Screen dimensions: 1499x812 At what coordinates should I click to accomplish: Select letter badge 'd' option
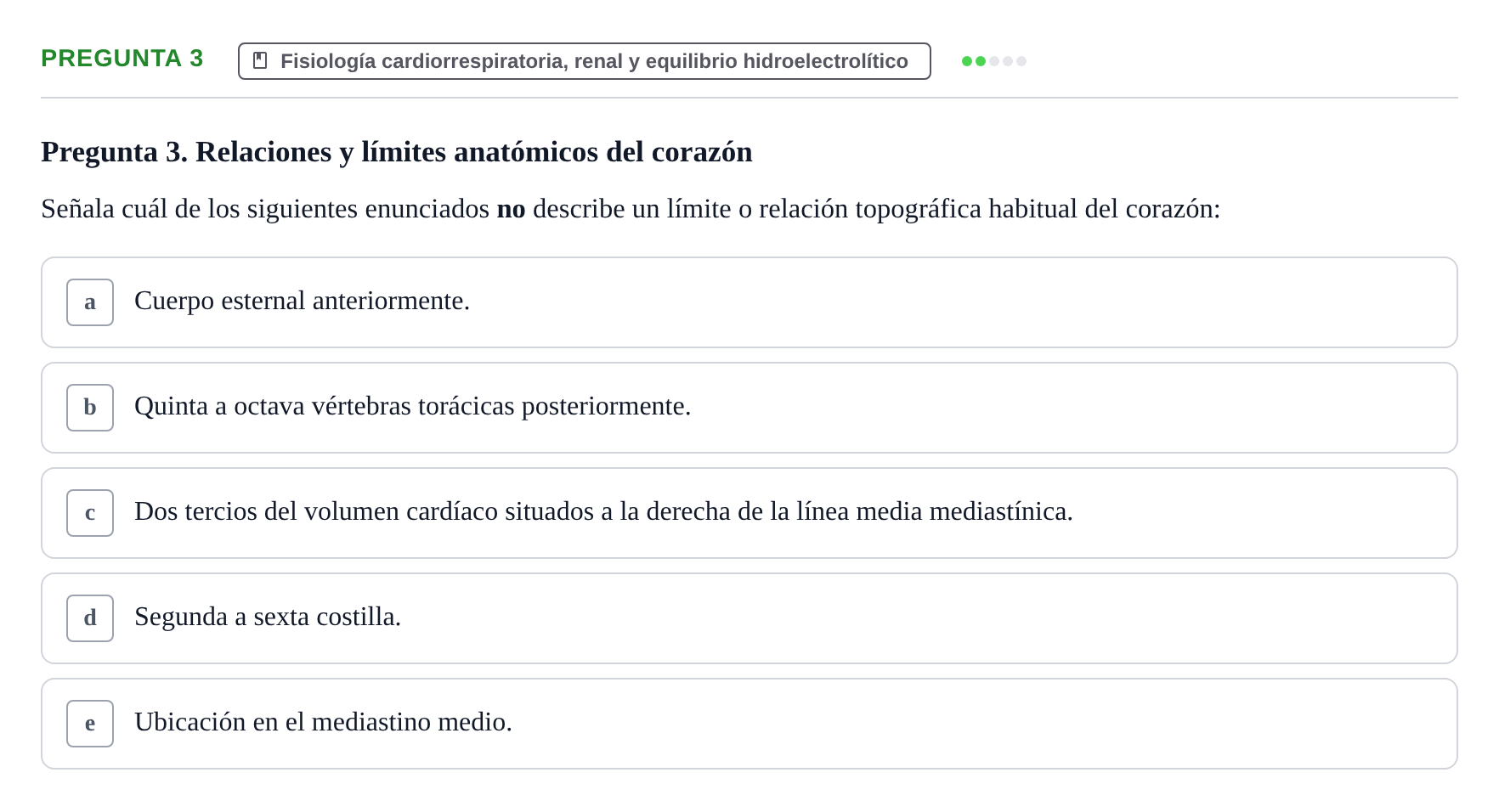tap(90, 618)
